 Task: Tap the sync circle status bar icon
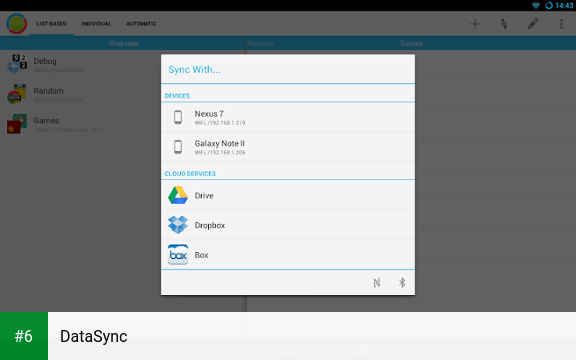pos(549,6)
